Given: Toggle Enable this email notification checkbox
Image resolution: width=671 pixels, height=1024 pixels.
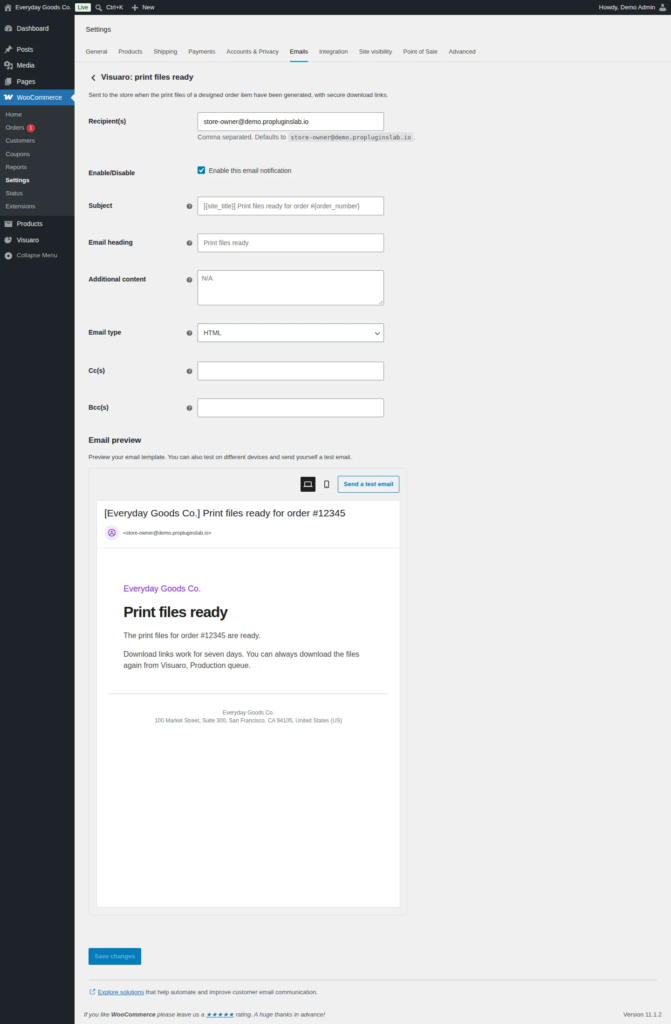Looking at the screenshot, I should (201, 170).
